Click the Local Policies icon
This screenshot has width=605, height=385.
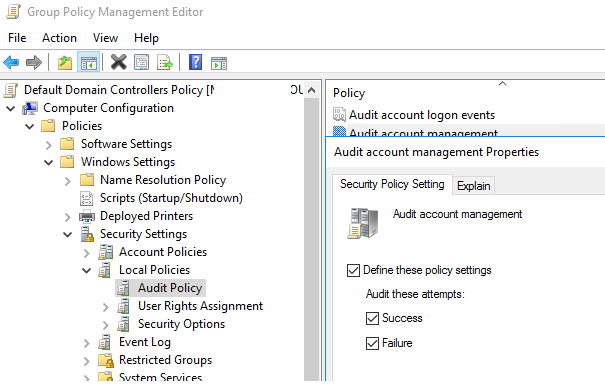(x=105, y=270)
